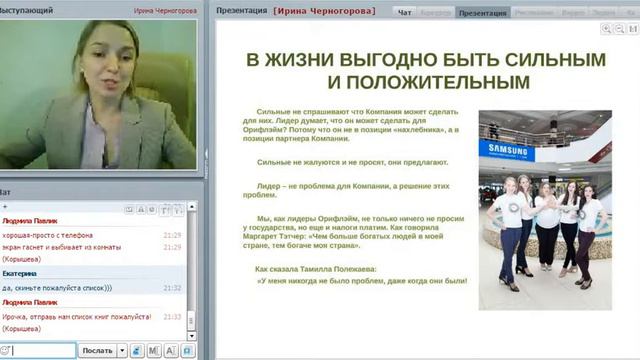640x360 pixels.
Task: Zoom in on the presentation slide
Action: point(607,29)
